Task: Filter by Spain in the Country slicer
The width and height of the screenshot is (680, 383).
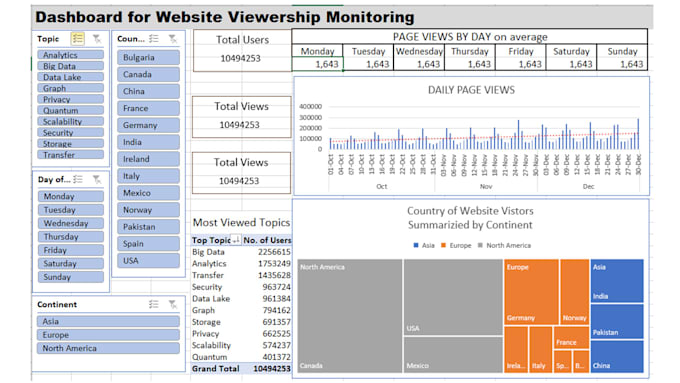Action: tap(148, 243)
